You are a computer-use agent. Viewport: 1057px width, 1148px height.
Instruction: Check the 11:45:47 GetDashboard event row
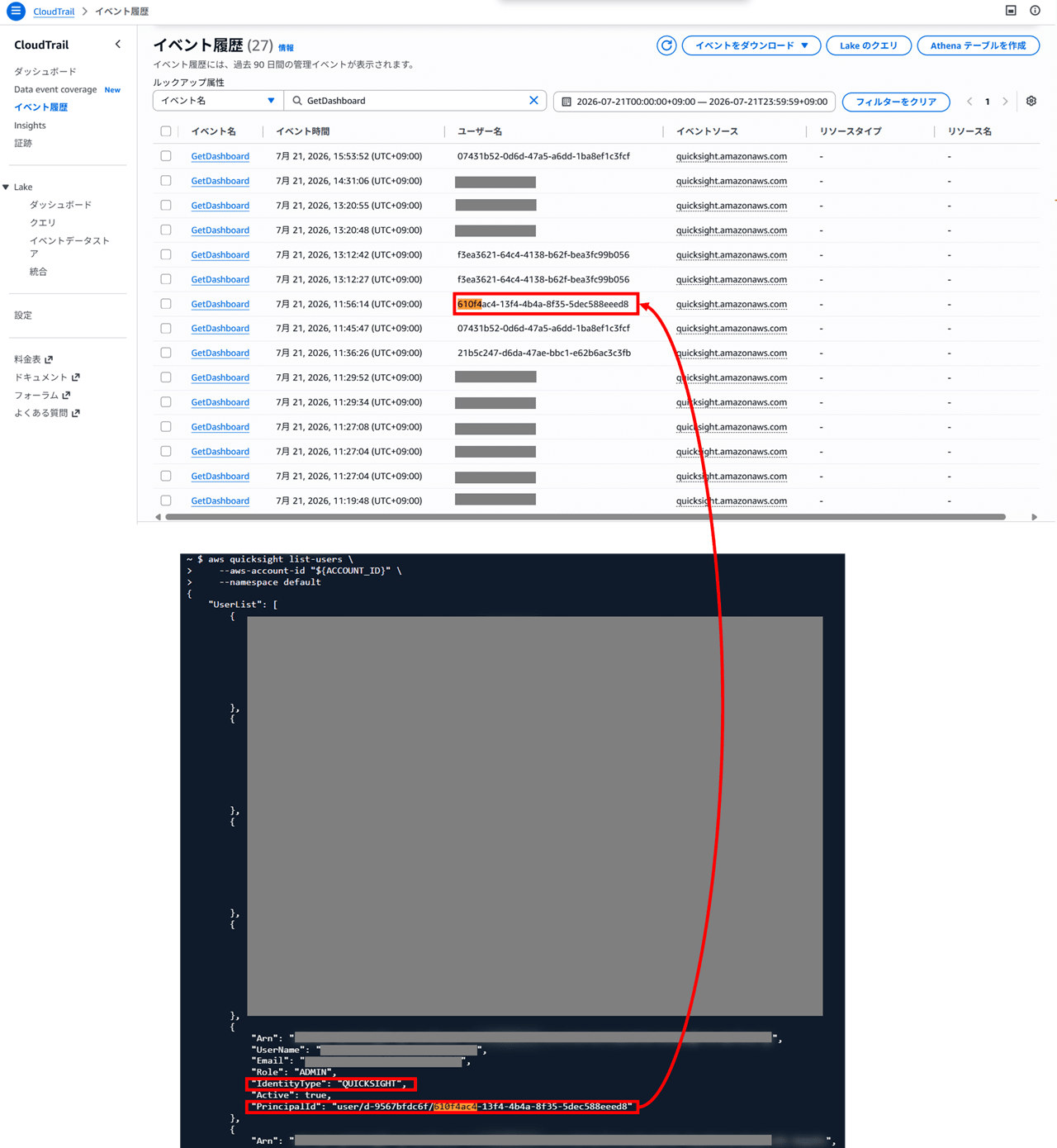tap(166, 329)
